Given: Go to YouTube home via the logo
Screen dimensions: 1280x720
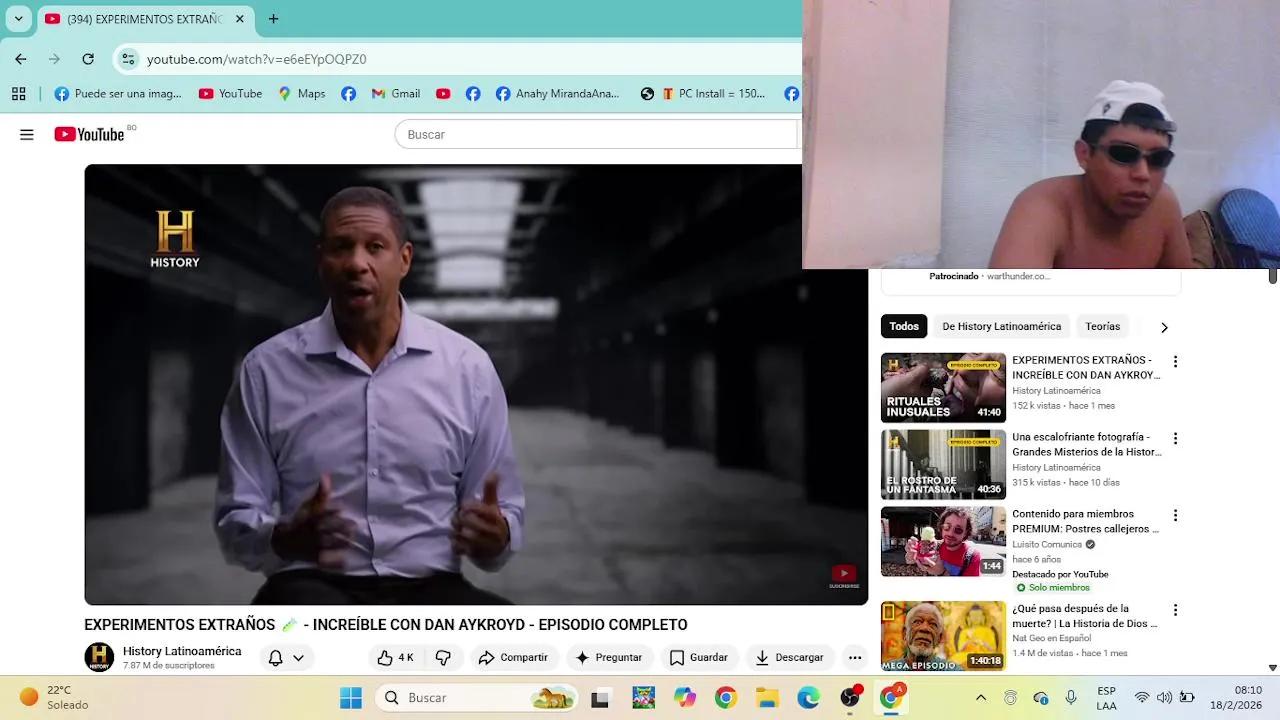Looking at the screenshot, I should [x=89, y=134].
